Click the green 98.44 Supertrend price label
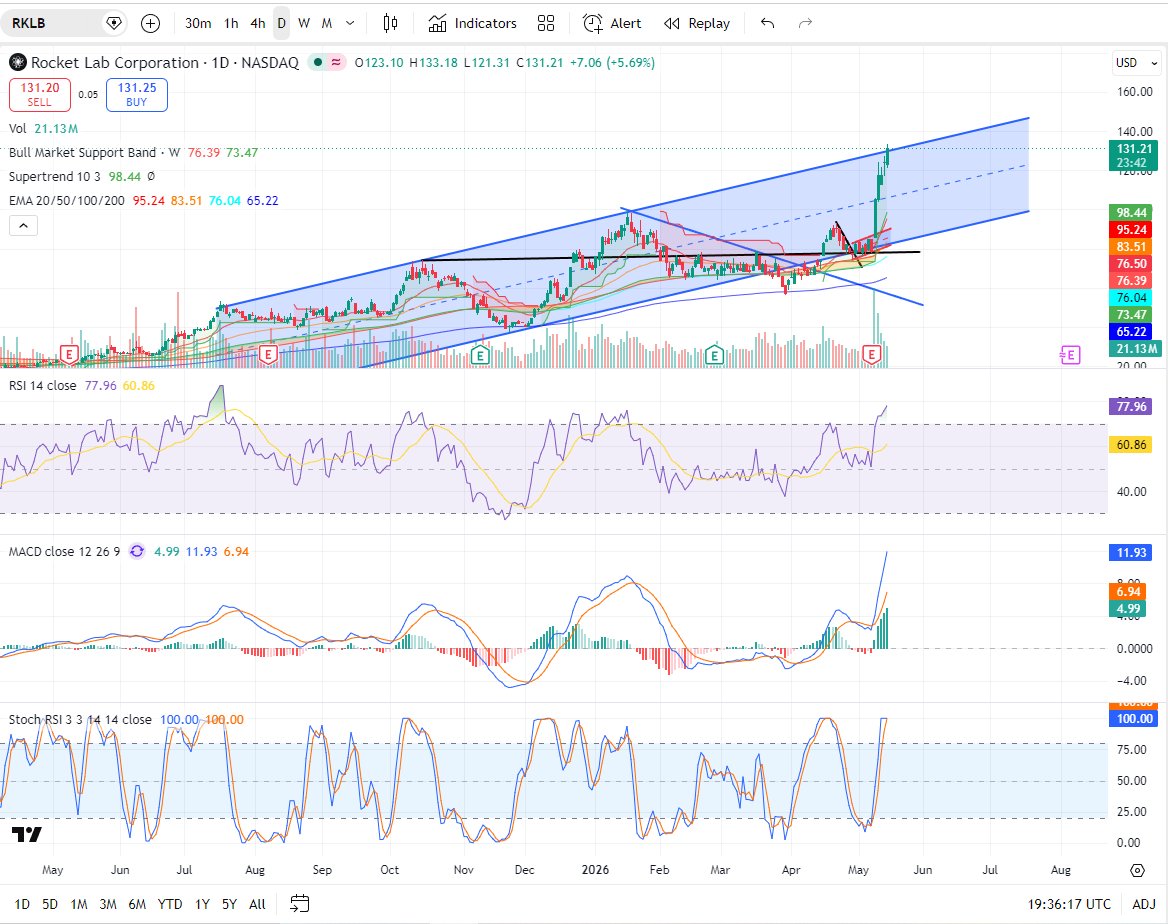The height and width of the screenshot is (924, 1168). point(1131,212)
